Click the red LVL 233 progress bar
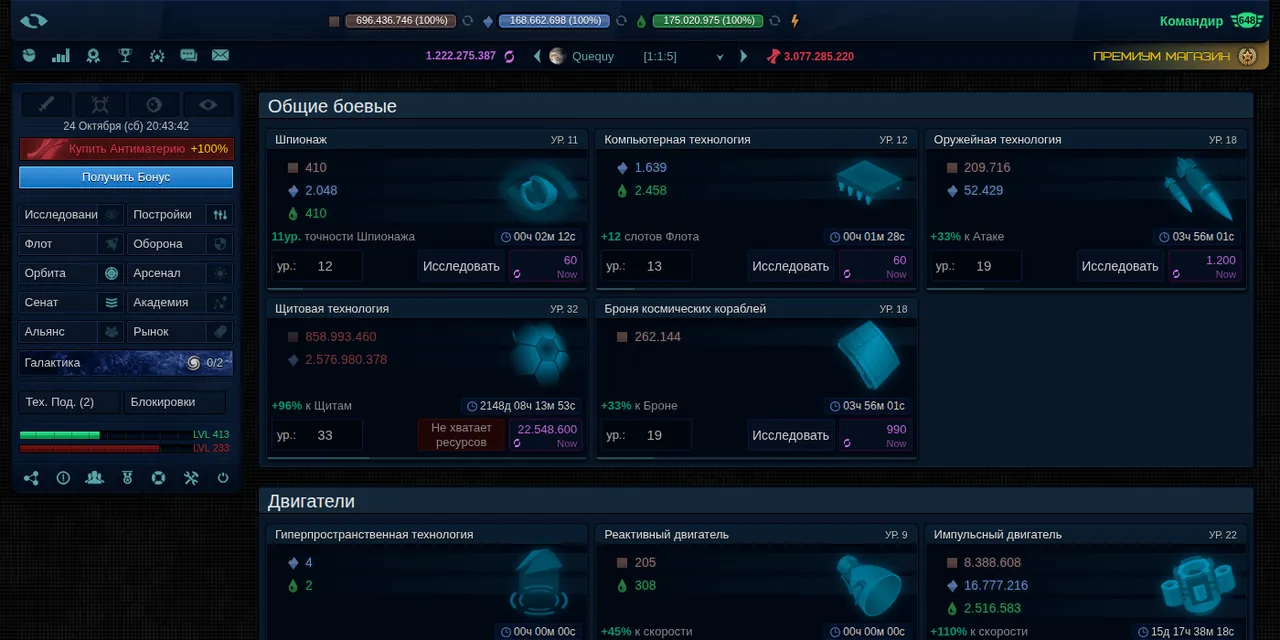Screen dimensions: 1280x640 coord(126,448)
